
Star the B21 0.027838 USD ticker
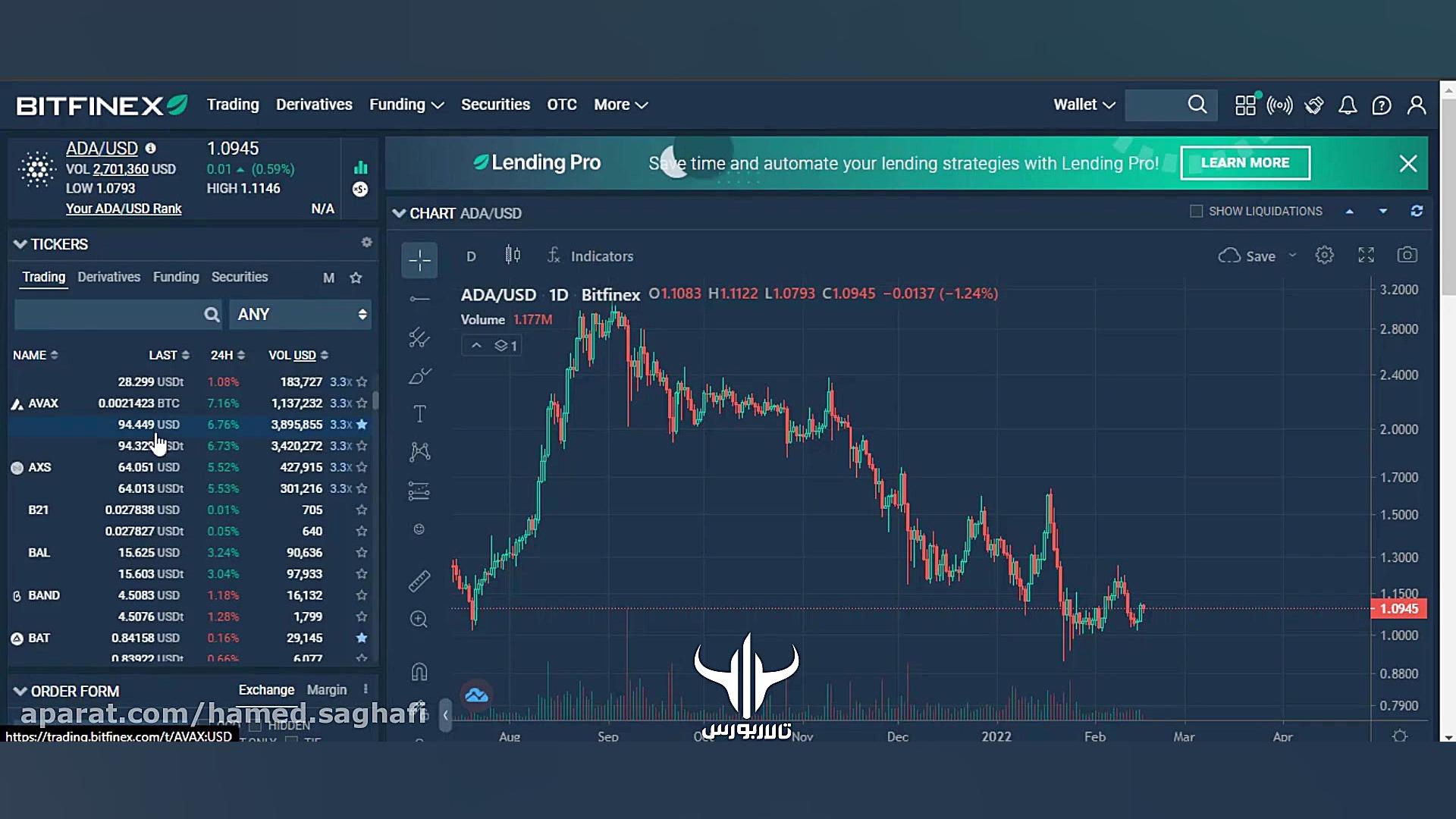pyautogui.click(x=362, y=510)
